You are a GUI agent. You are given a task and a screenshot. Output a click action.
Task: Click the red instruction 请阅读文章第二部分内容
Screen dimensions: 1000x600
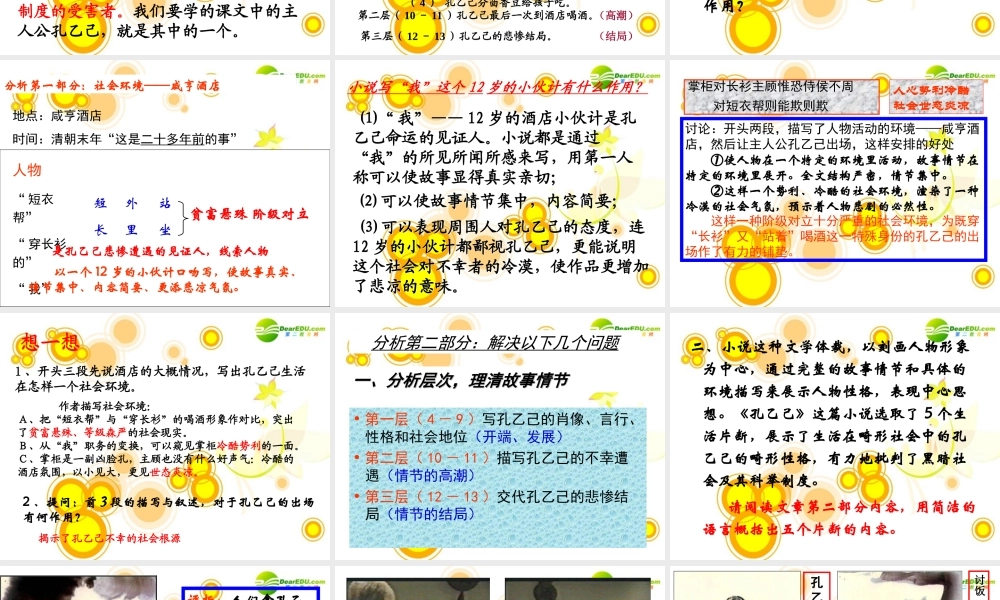pyautogui.click(x=840, y=518)
